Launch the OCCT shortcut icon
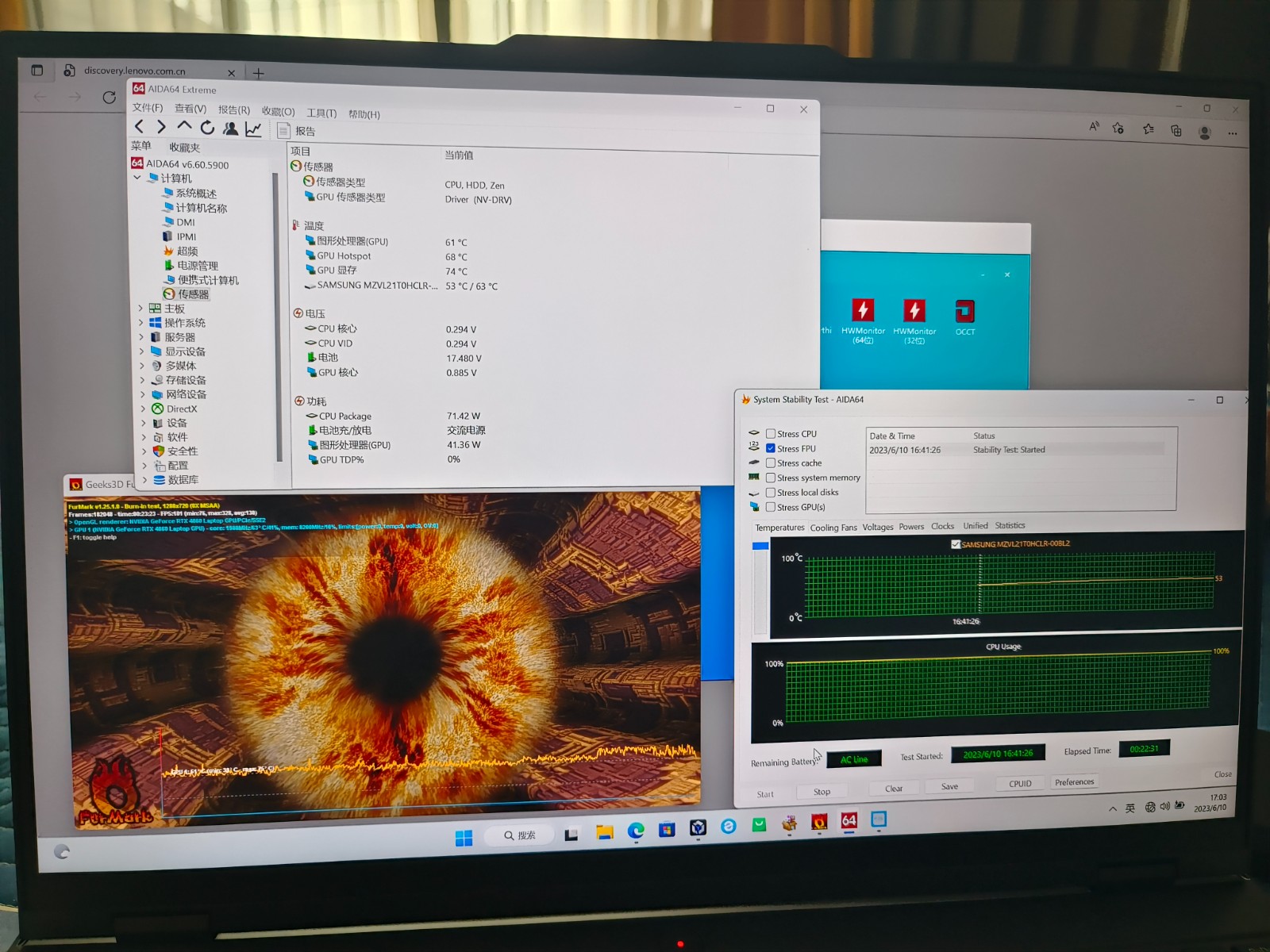1270x952 pixels. coord(965,317)
